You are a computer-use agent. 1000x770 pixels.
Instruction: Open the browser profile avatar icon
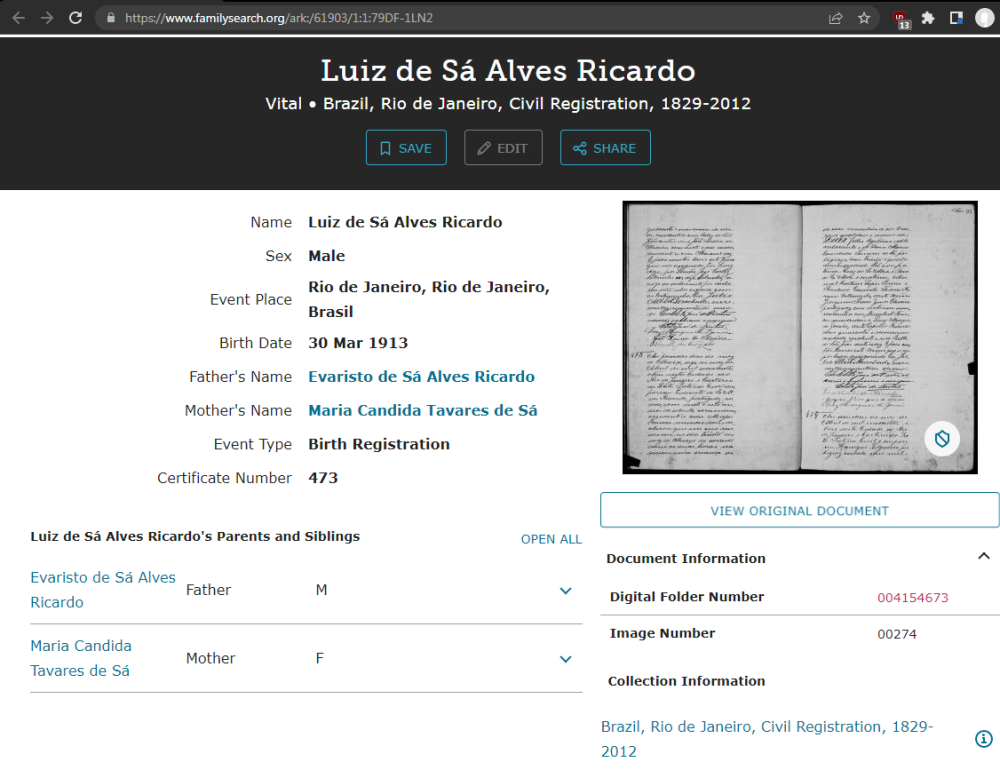(985, 17)
